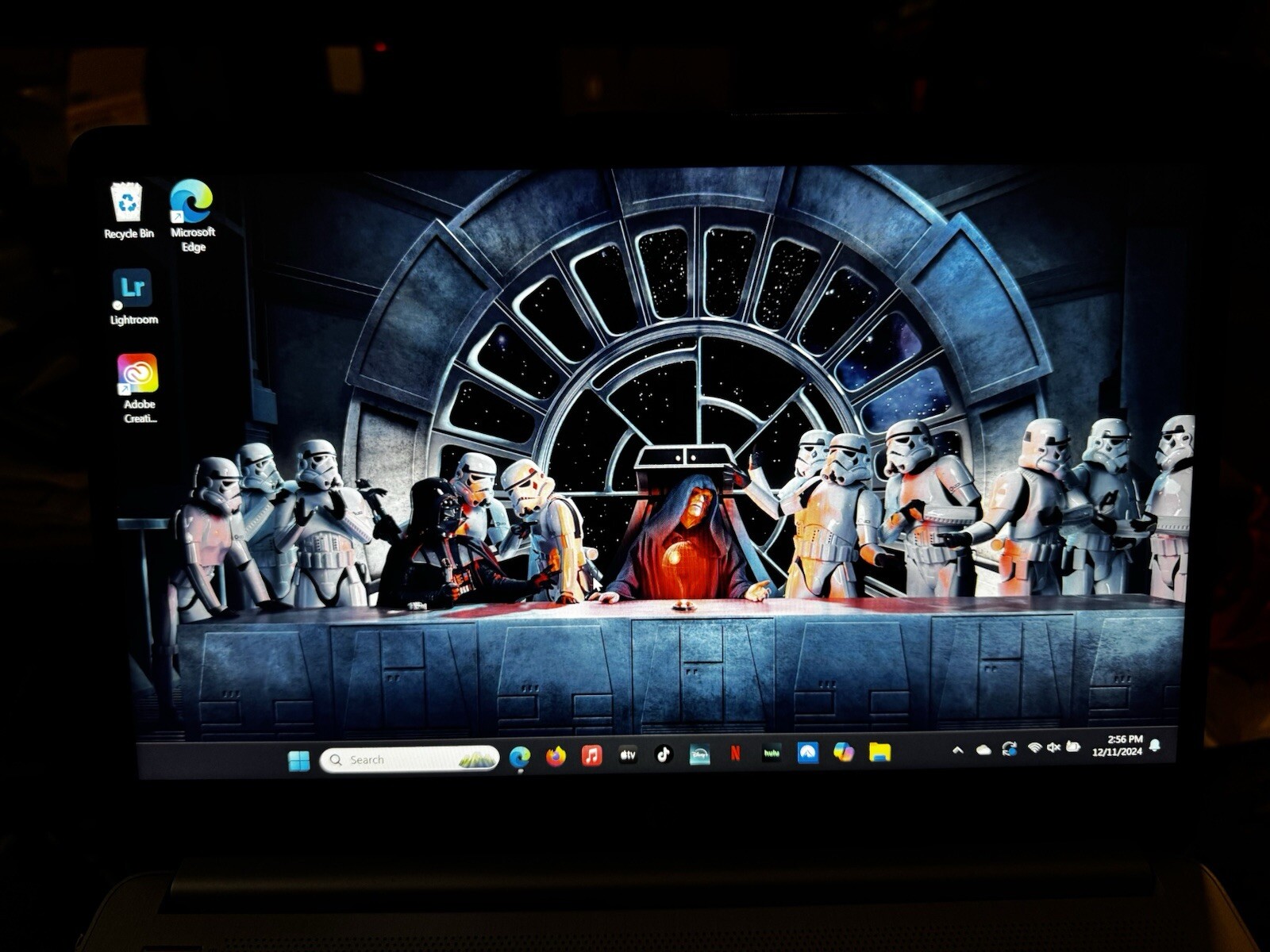Open the Lightroom desktop shortcut

[133, 297]
